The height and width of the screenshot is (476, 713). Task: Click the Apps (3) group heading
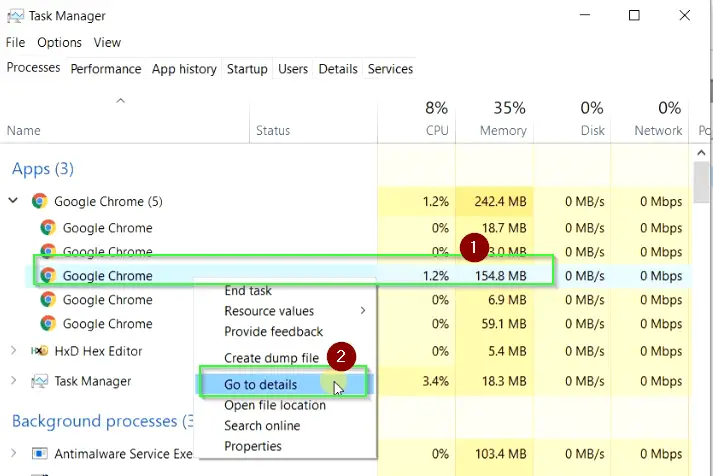click(x=43, y=169)
